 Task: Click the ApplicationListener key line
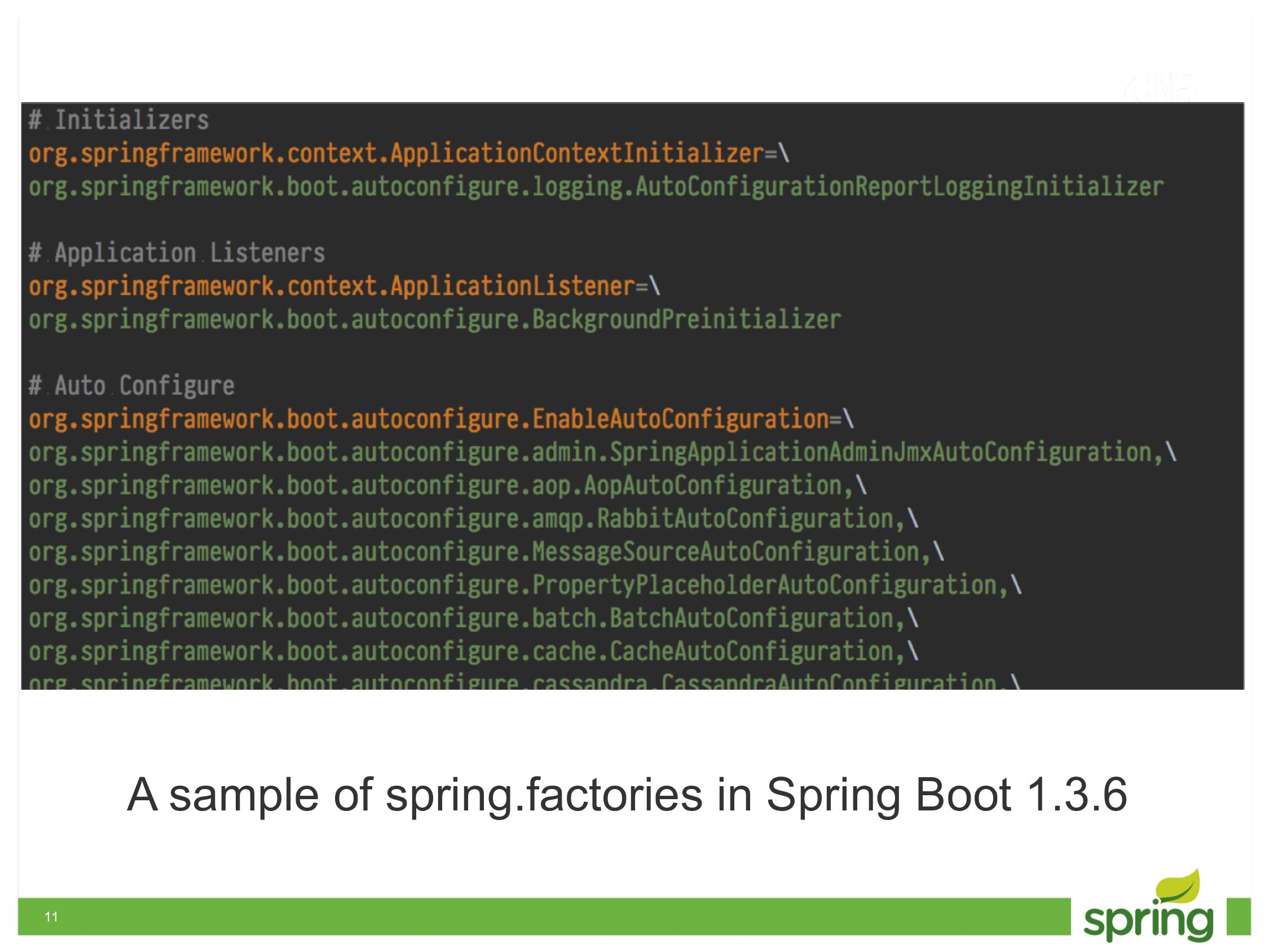click(344, 287)
